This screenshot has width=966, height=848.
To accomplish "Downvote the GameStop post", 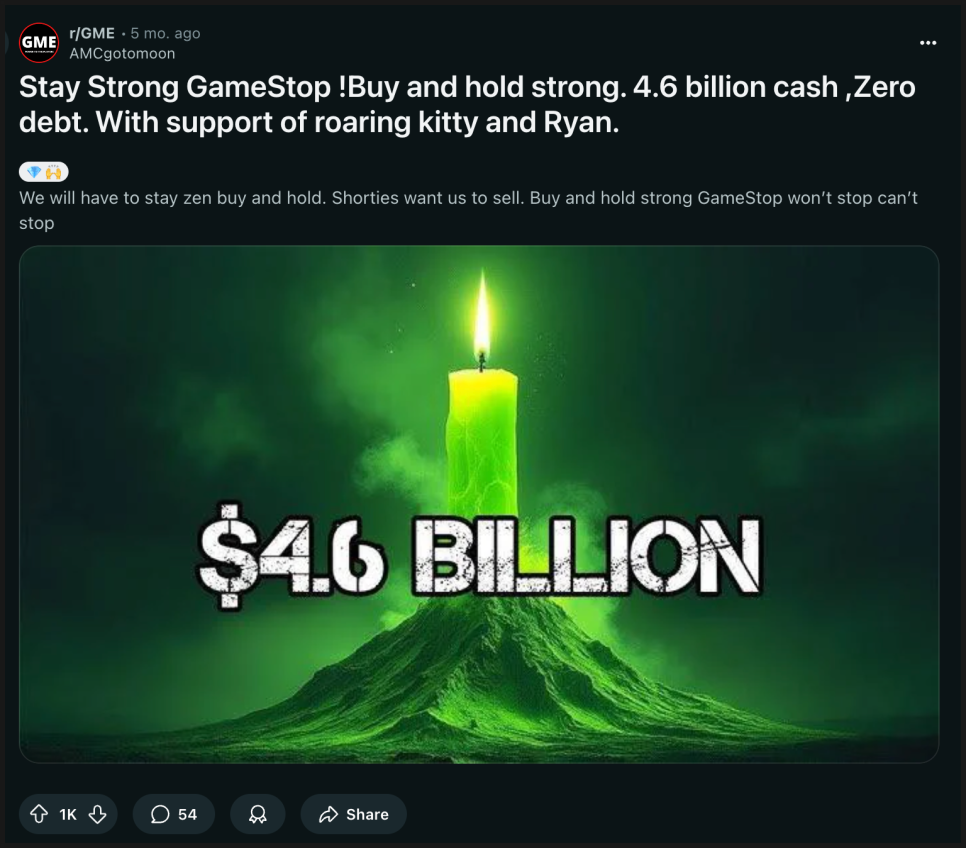I will [97, 814].
